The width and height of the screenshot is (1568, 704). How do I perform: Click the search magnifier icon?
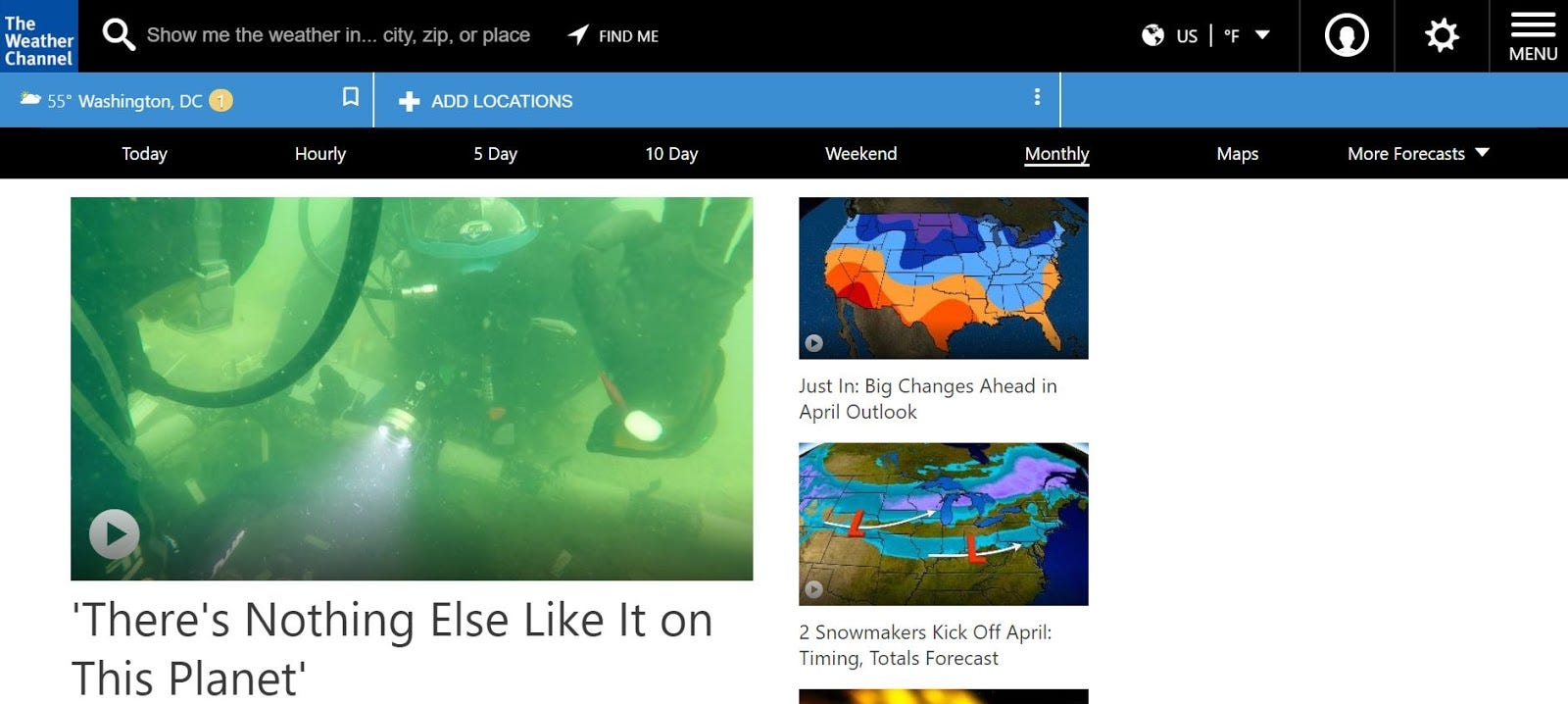[119, 35]
